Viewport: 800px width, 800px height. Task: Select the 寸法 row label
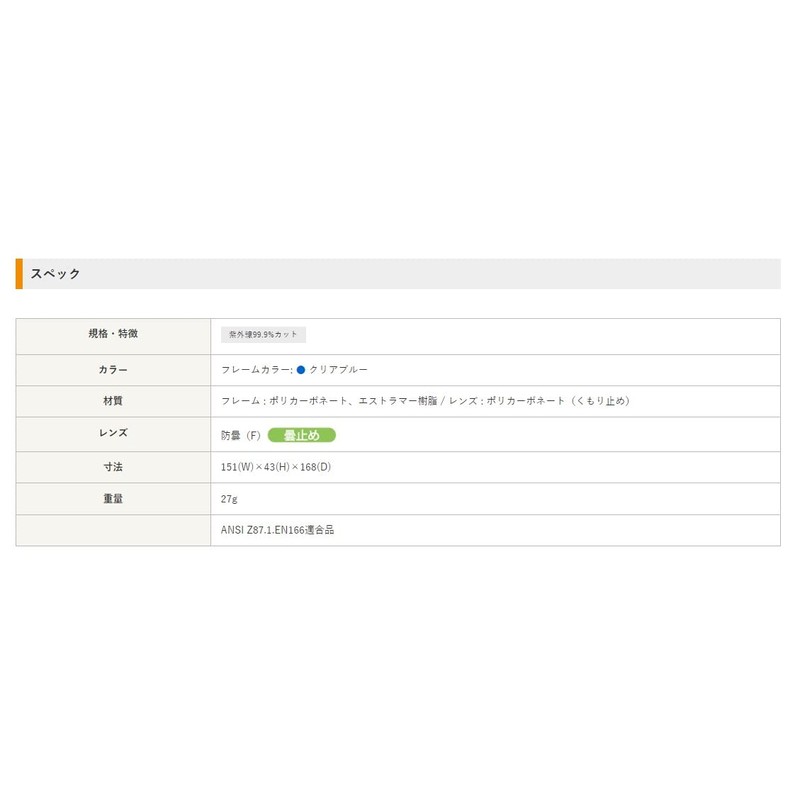click(x=113, y=467)
